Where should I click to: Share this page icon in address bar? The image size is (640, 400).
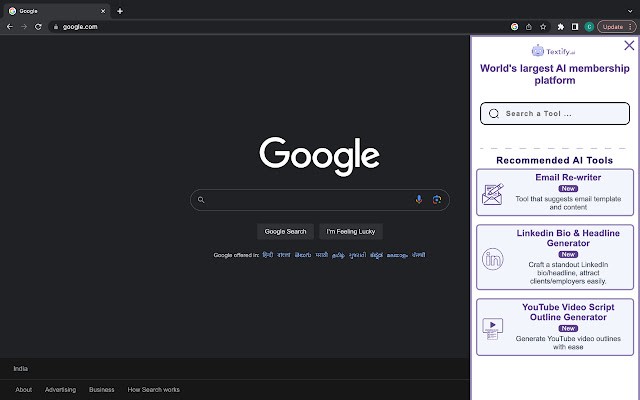(529, 27)
